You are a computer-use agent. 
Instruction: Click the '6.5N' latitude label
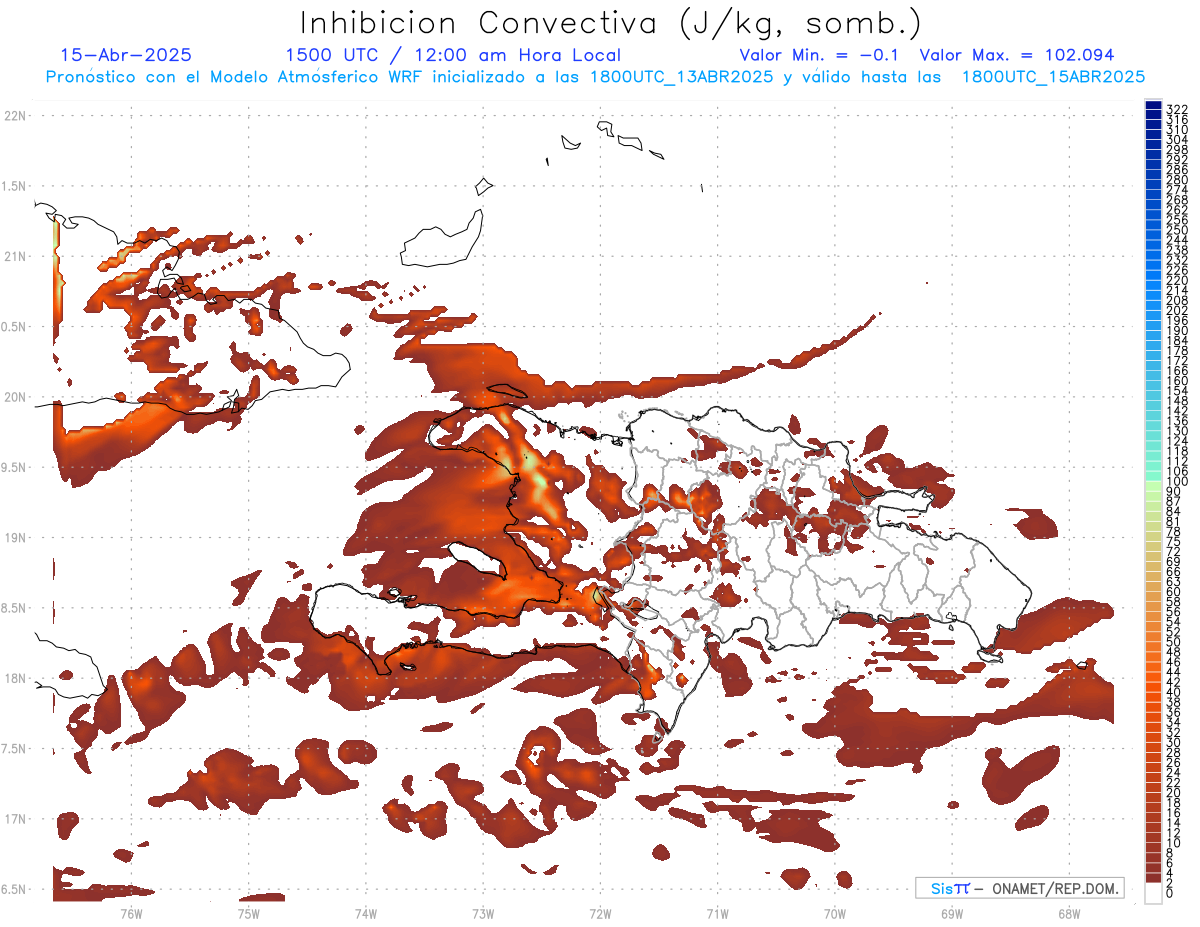[x=15, y=889]
